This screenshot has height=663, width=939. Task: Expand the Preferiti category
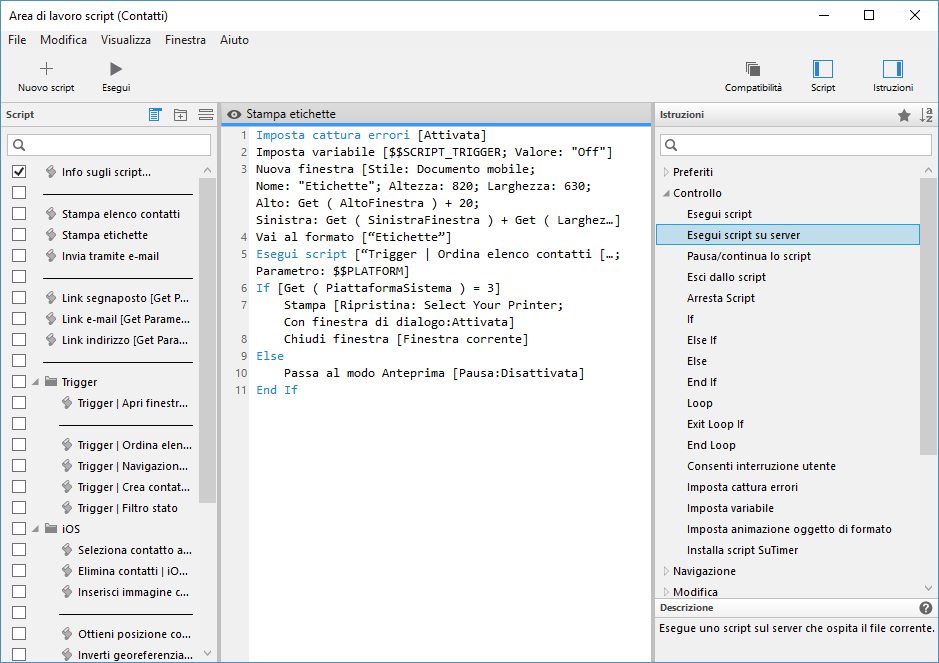(x=666, y=172)
